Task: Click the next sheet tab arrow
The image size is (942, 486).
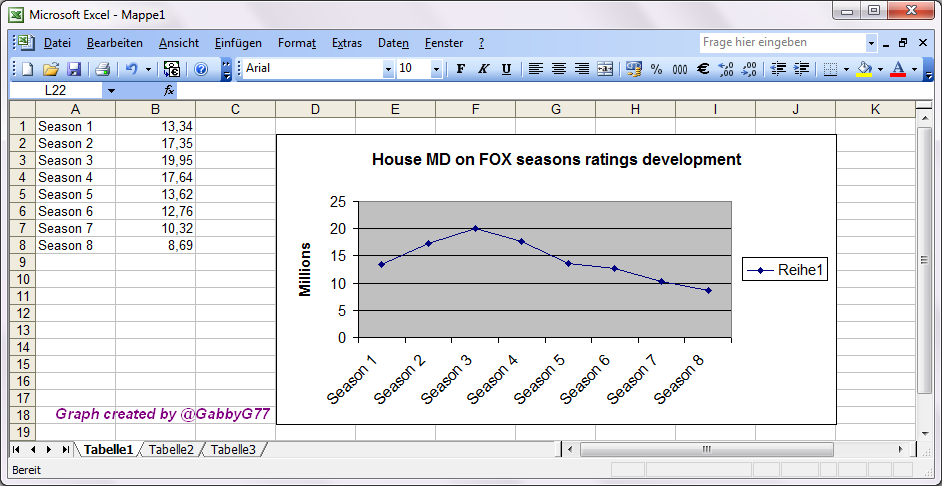Action: point(49,449)
